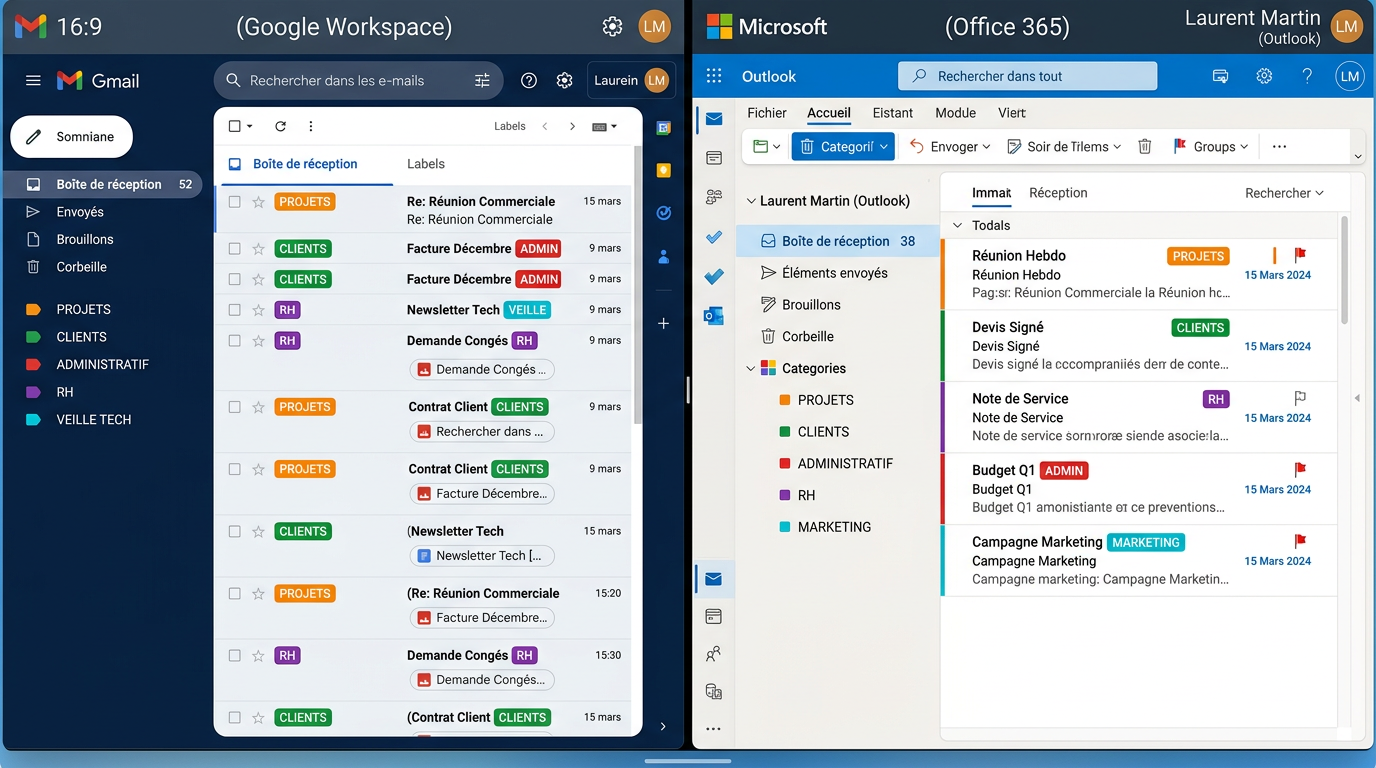The width and height of the screenshot is (1376, 768).
Task: Open Outlook app launcher grid icon
Action: [x=714, y=76]
